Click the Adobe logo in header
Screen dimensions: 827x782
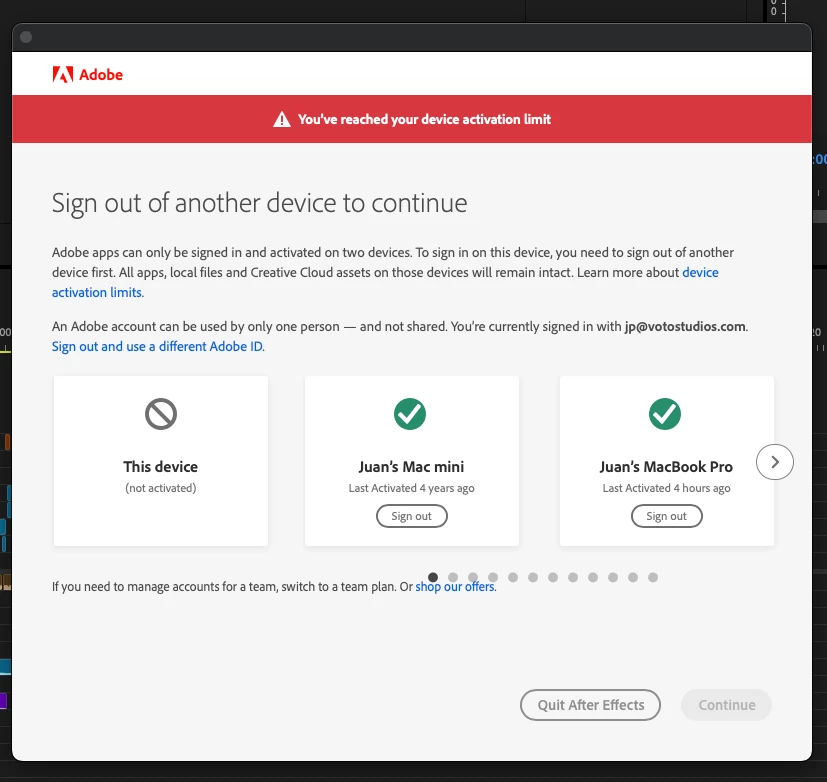tap(88, 74)
